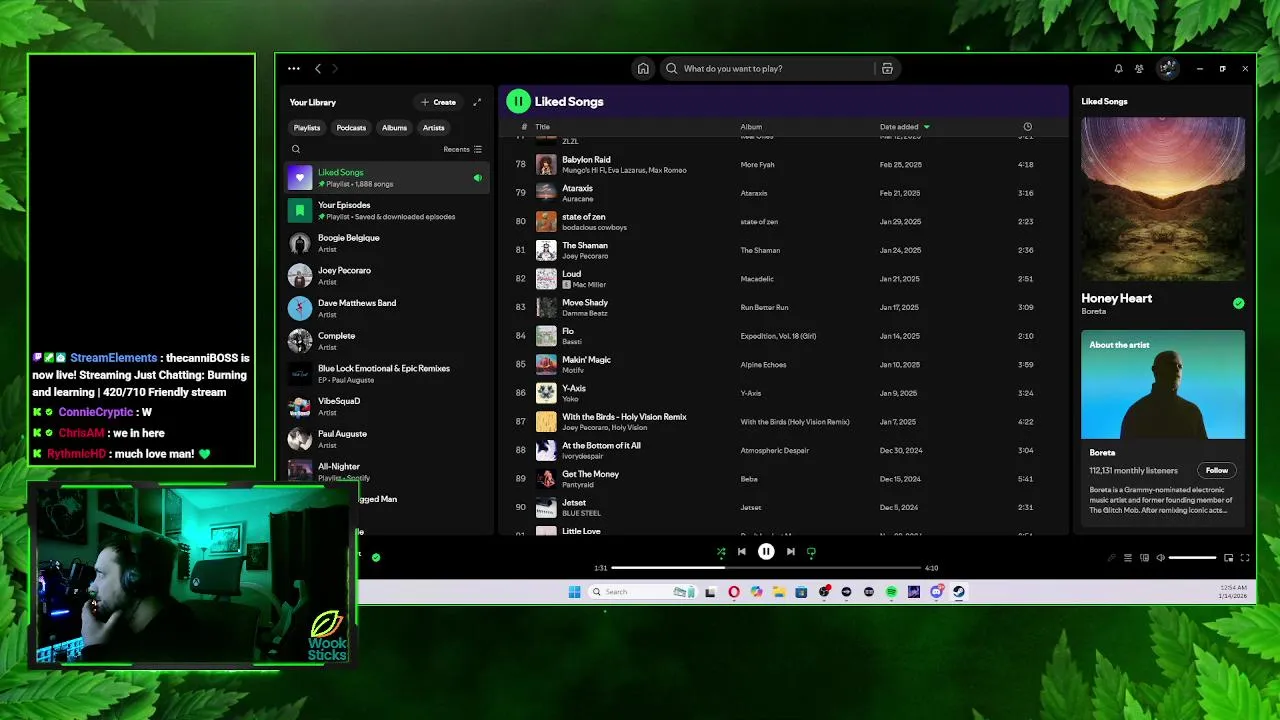The image size is (1280, 720).
Task: Open Opera browser from the taskbar
Action: click(x=734, y=592)
